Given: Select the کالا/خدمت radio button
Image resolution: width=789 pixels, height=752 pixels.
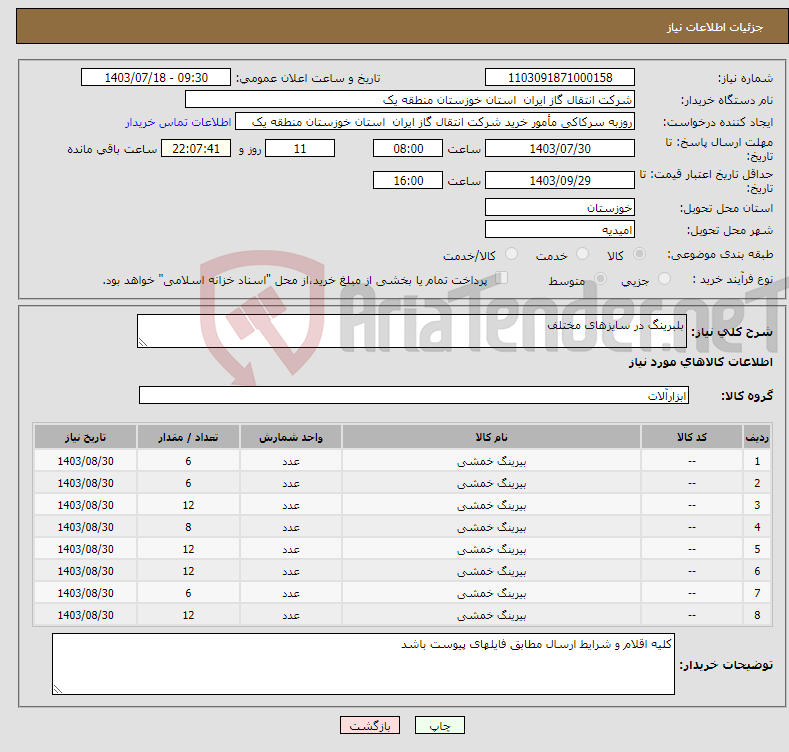Looking at the screenshot, I should [x=511, y=254].
